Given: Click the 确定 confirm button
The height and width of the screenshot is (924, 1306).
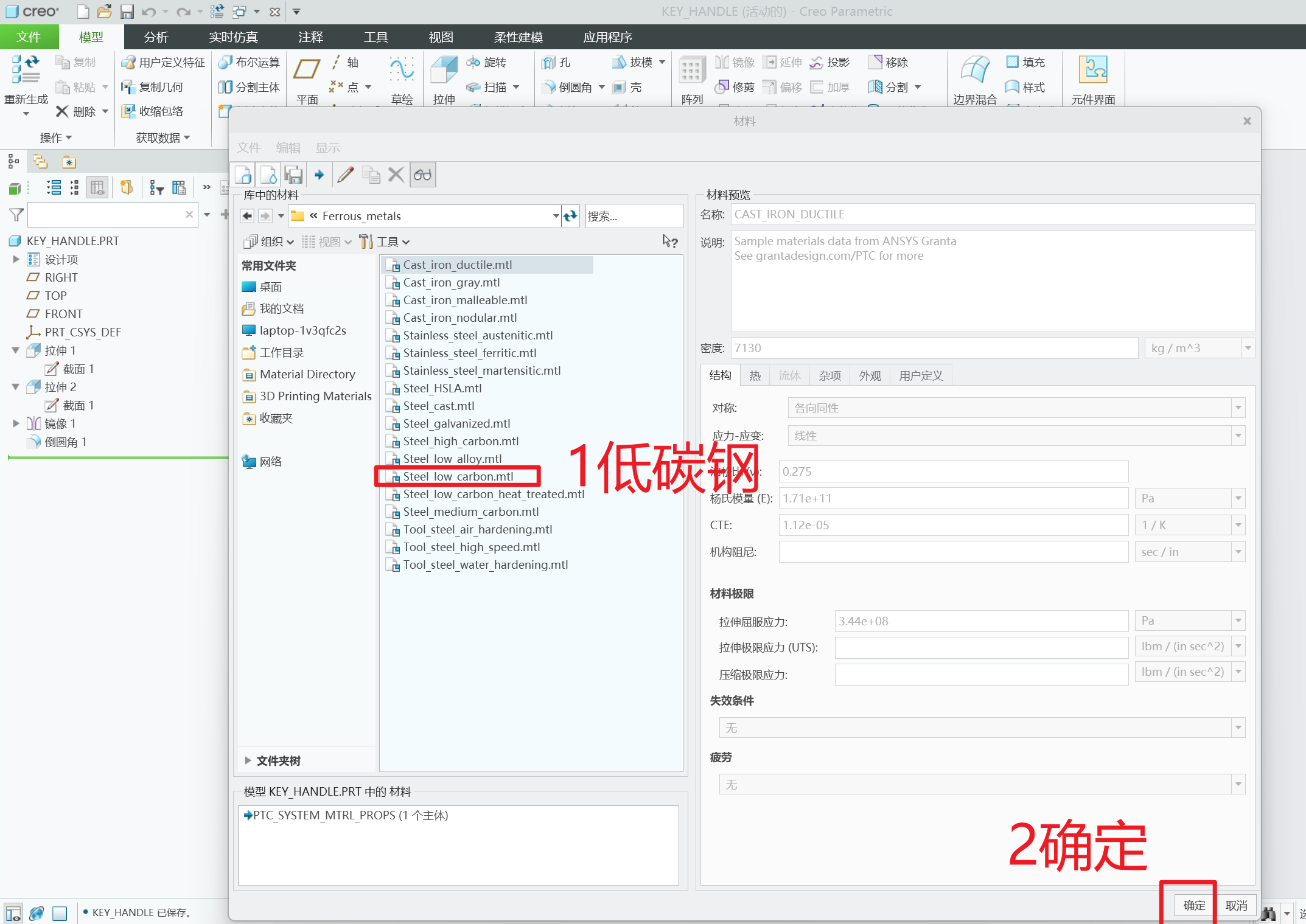Looking at the screenshot, I should pyautogui.click(x=1193, y=905).
